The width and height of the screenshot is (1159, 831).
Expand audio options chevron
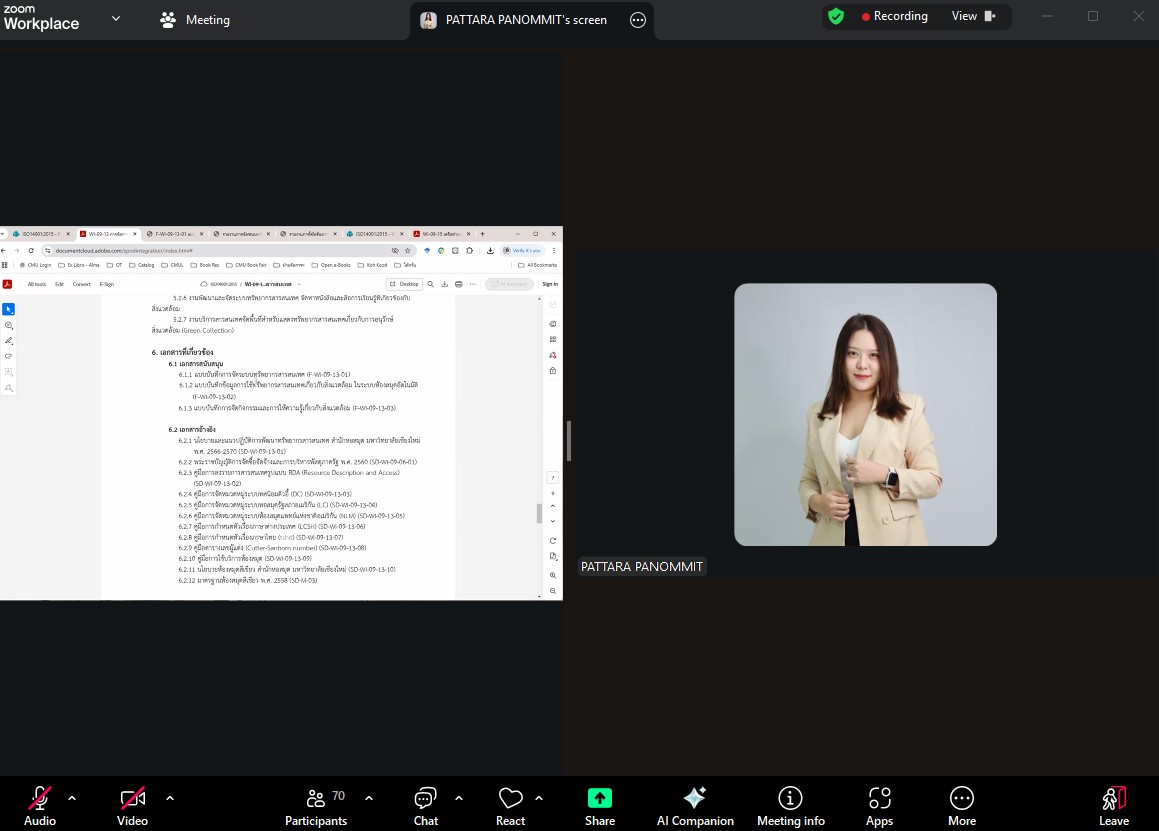tap(72, 798)
